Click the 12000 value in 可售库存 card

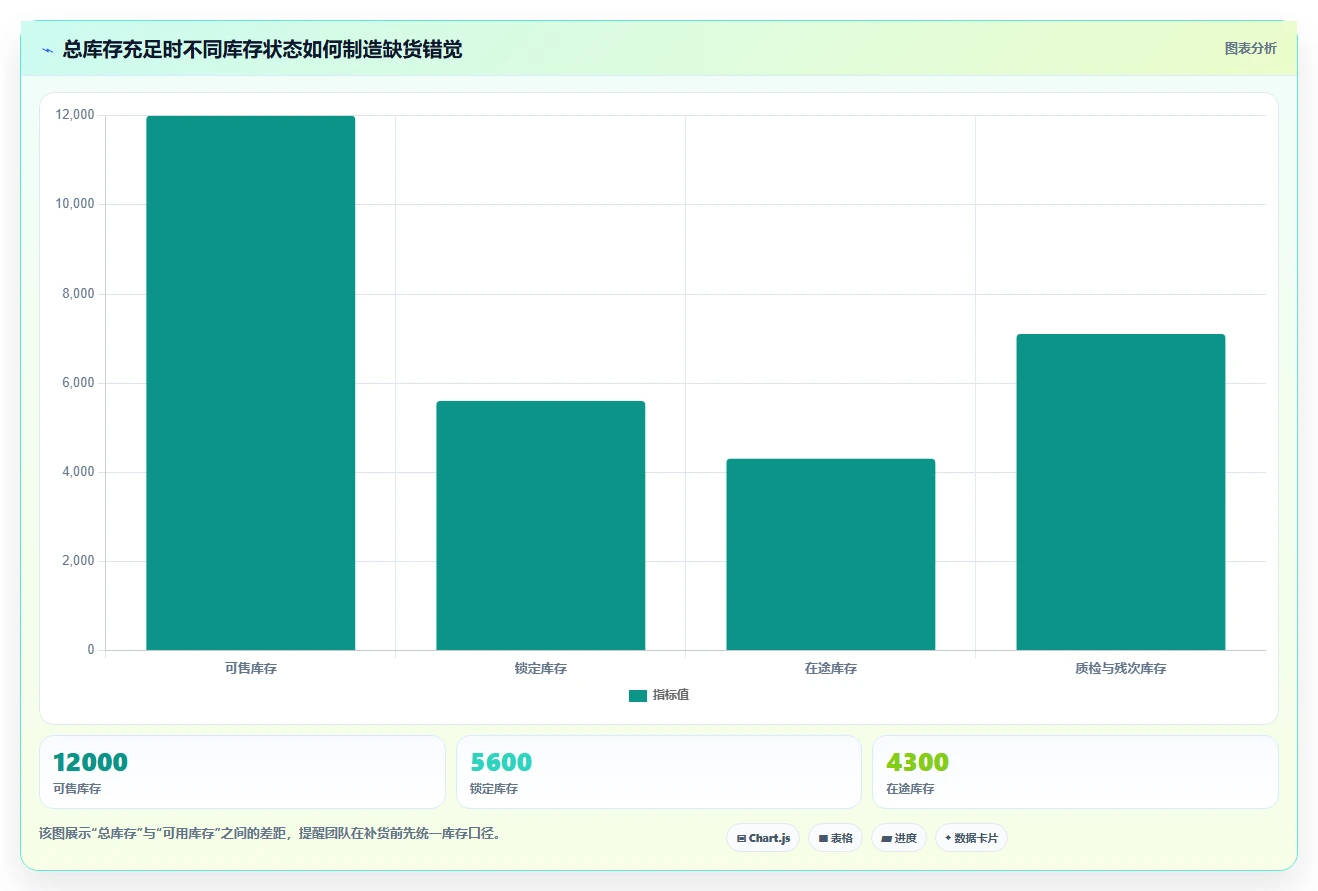pos(90,762)
